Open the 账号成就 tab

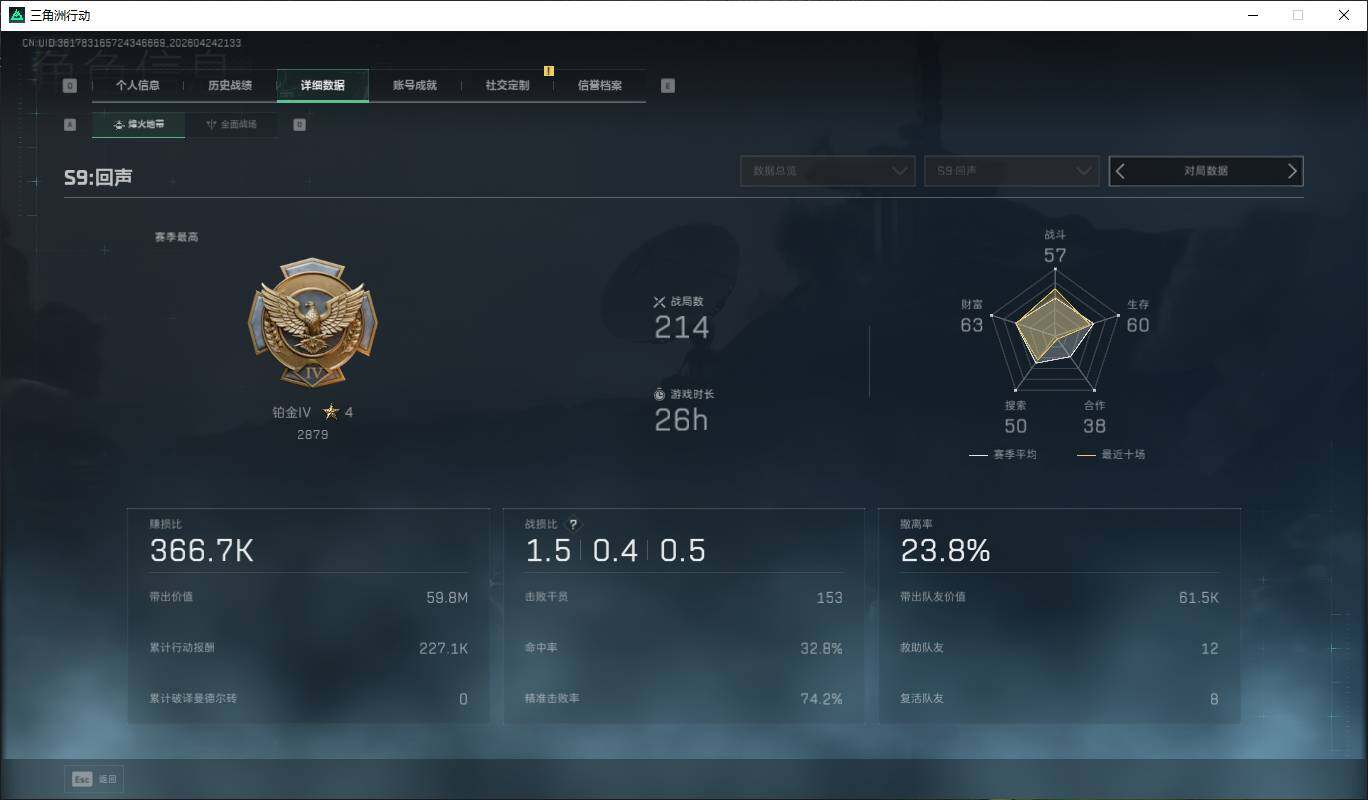[415, 85]
